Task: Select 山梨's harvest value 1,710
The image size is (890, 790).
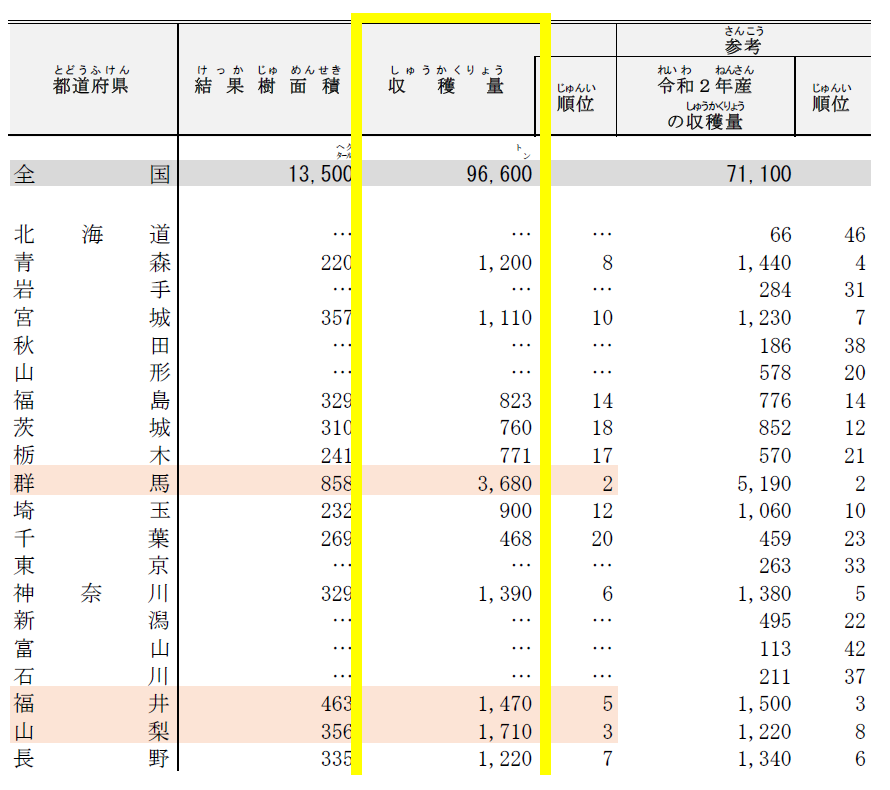Action: [x=504, y=732]
